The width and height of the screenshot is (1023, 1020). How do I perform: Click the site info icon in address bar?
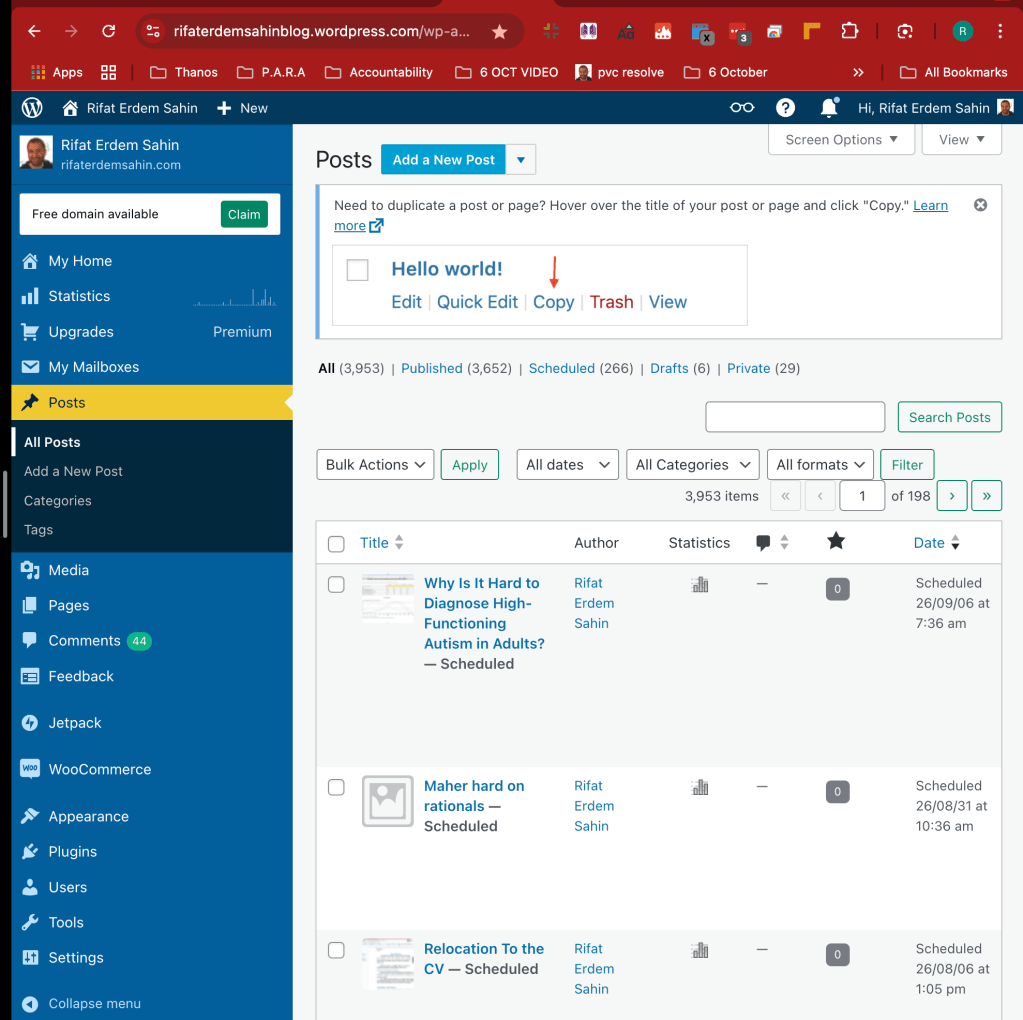coord(153,31)
